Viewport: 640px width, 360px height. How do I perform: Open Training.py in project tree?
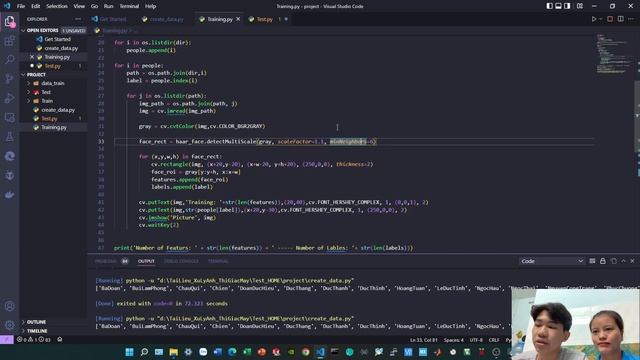53,127
